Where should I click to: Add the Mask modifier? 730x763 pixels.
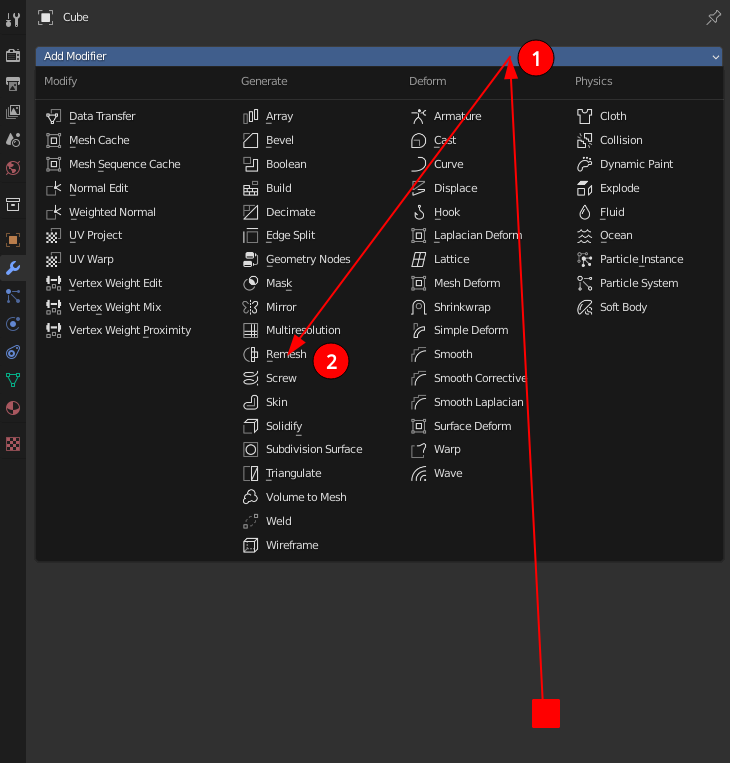click(267, 283)
